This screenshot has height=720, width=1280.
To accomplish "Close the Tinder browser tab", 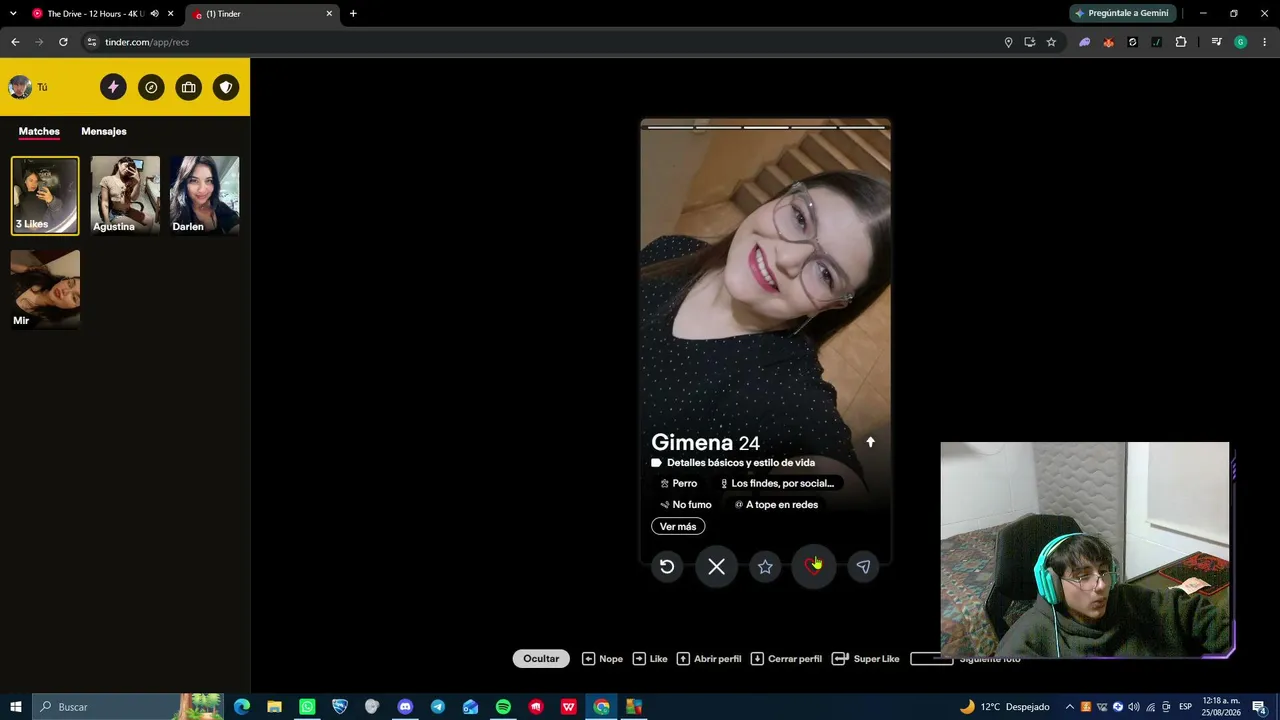I will [x=329, y=14].
